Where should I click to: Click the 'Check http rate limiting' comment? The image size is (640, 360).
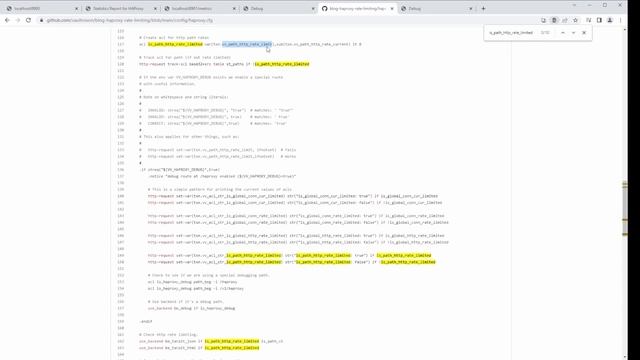(x=168, y=335)
